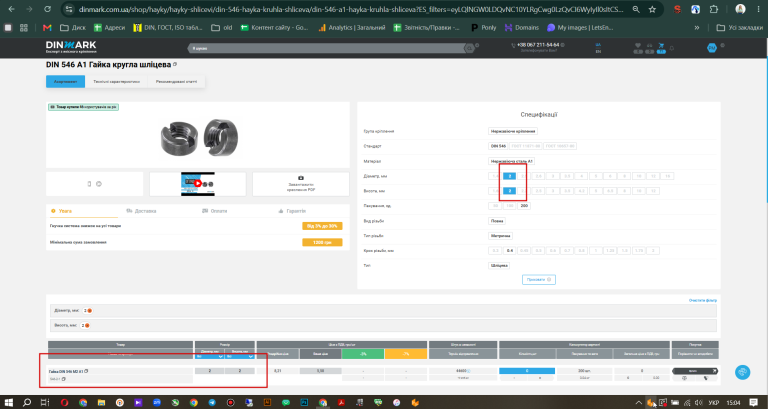Bookmark this page with the star icon

pyautogui.click(x=652, y=9)
